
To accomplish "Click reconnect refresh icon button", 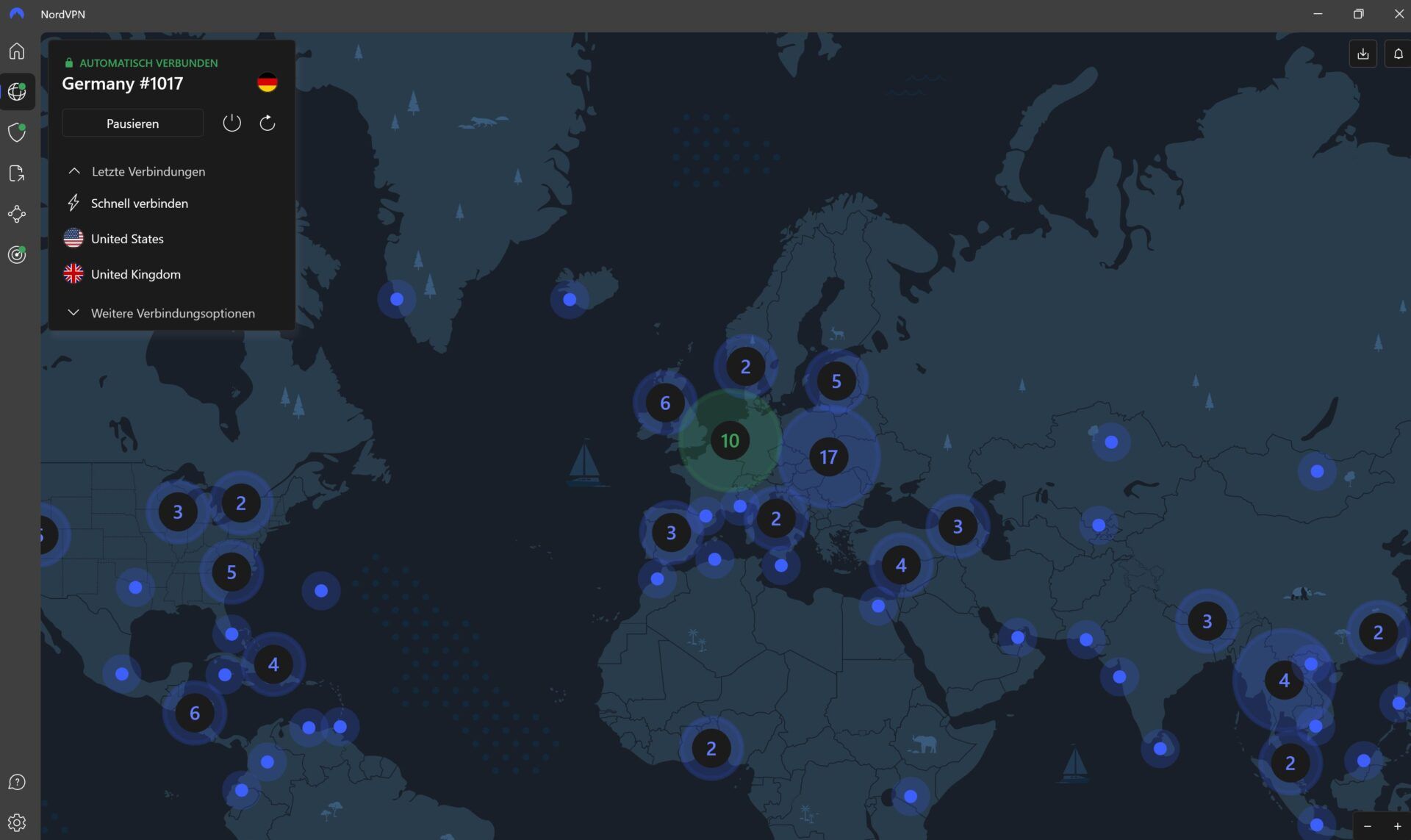I will click(266, 123).
